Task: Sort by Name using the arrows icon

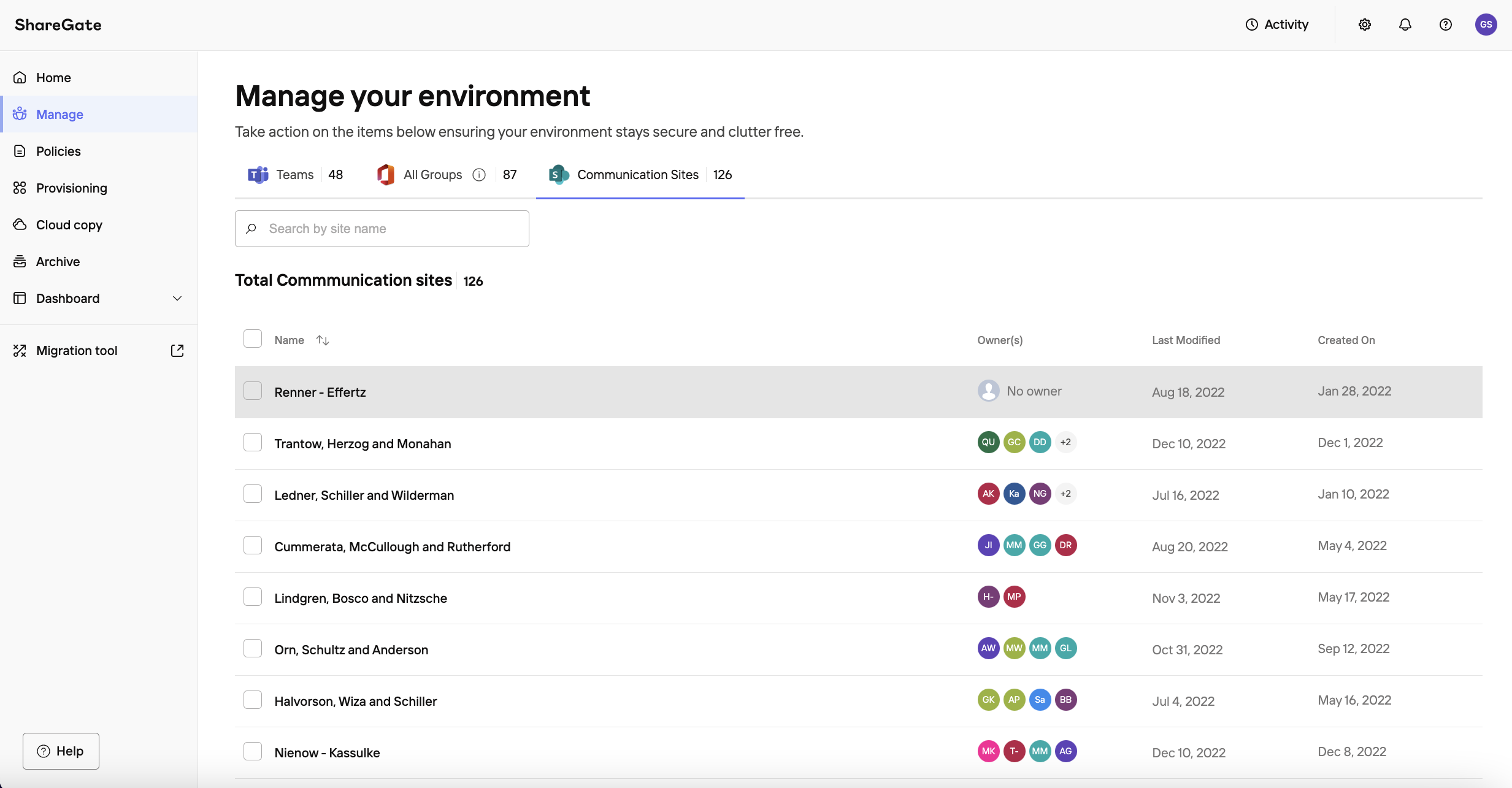Action: [x=323, y=340]
